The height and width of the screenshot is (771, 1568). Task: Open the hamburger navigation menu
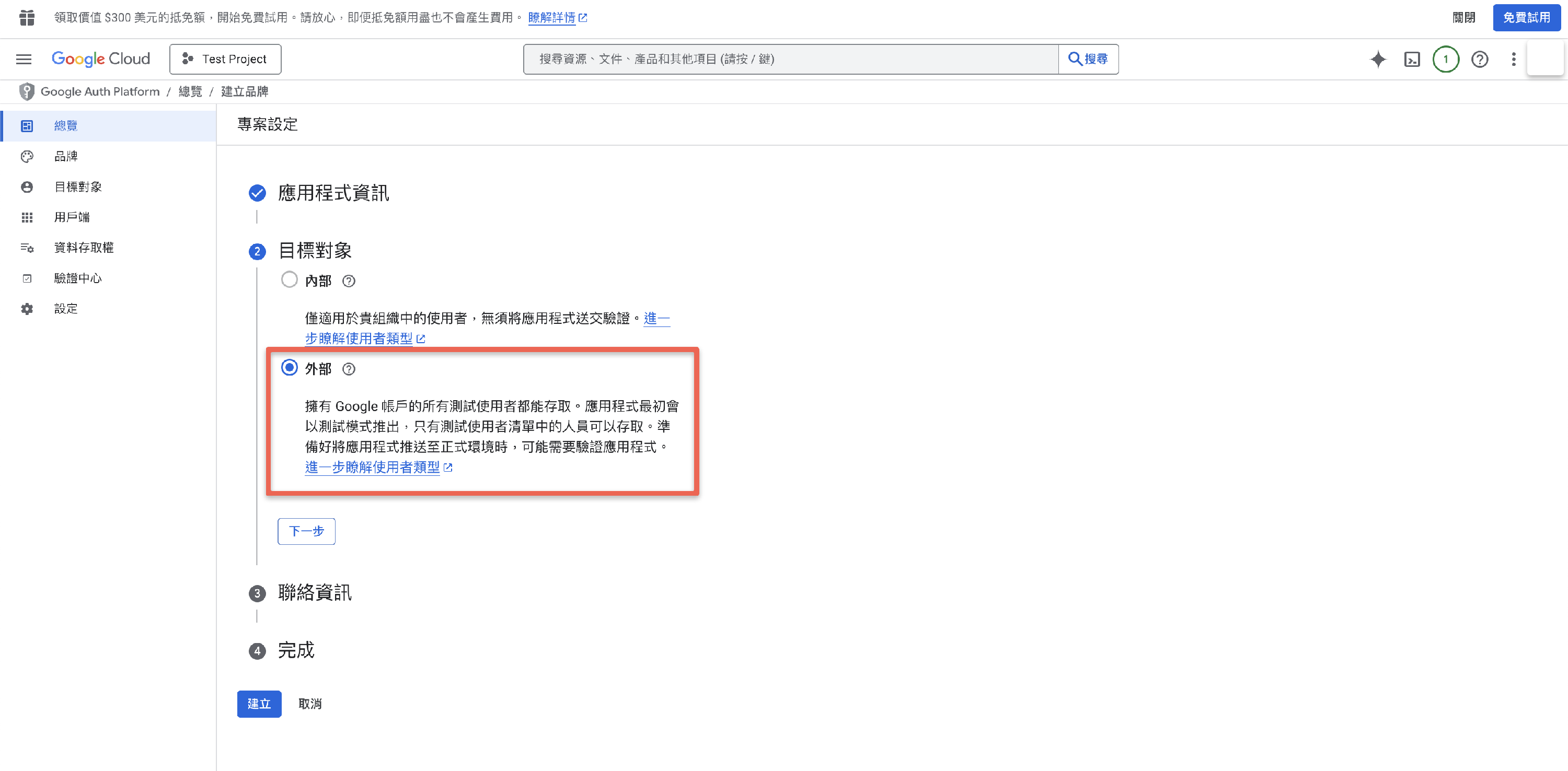24,59
